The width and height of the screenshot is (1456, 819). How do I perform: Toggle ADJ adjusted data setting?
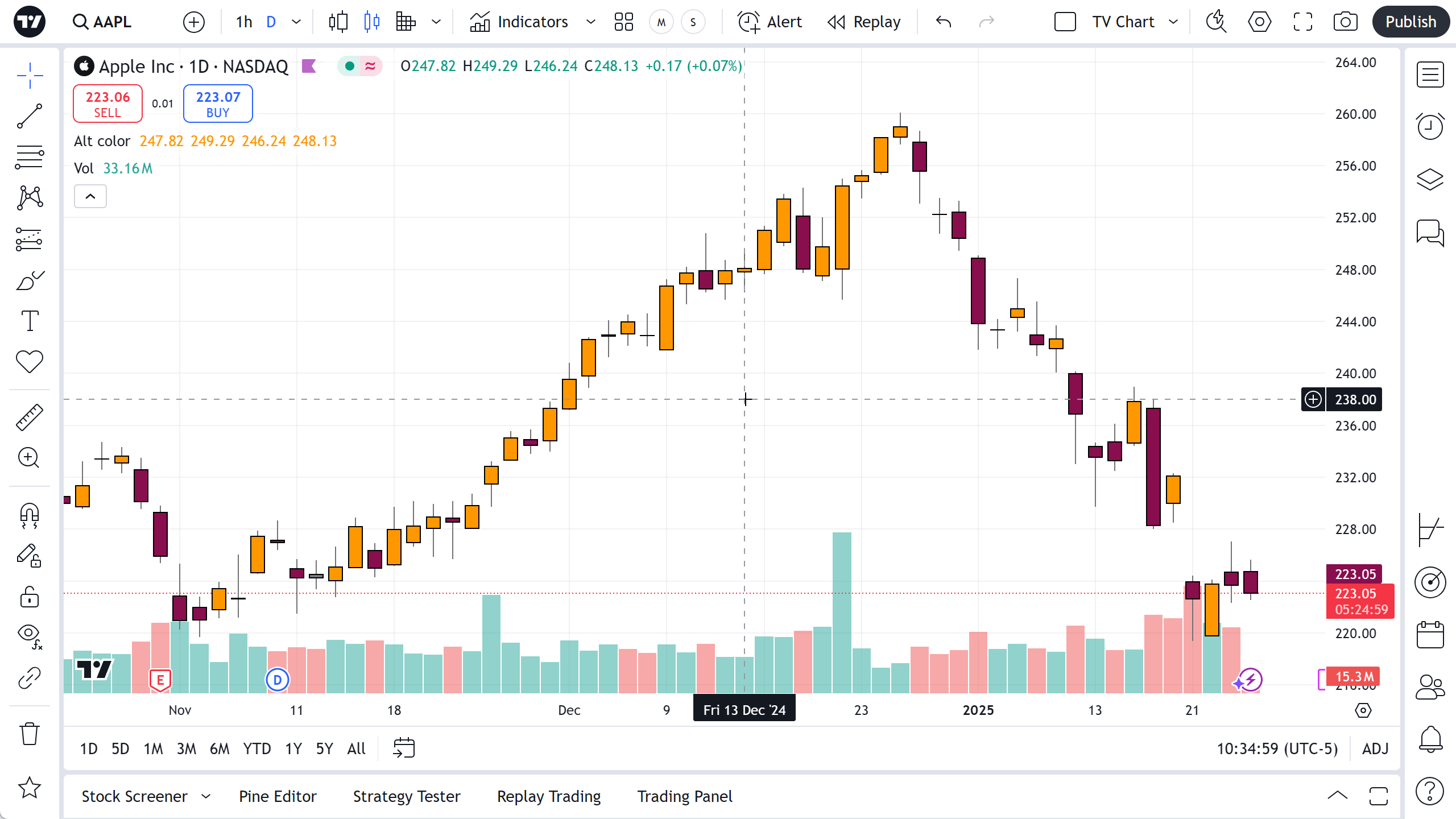pyautogui.click(x=1375, y=748)
